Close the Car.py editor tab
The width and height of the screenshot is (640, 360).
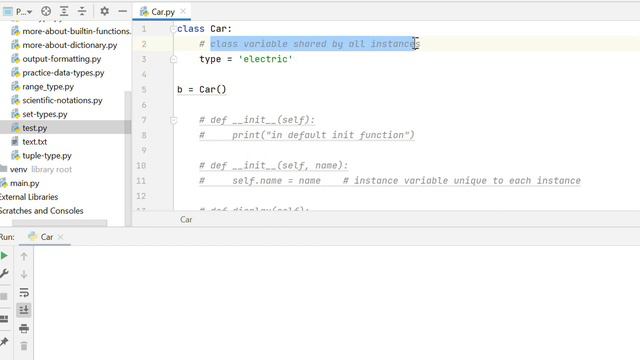pyautogui.click(x=183, y=11)
